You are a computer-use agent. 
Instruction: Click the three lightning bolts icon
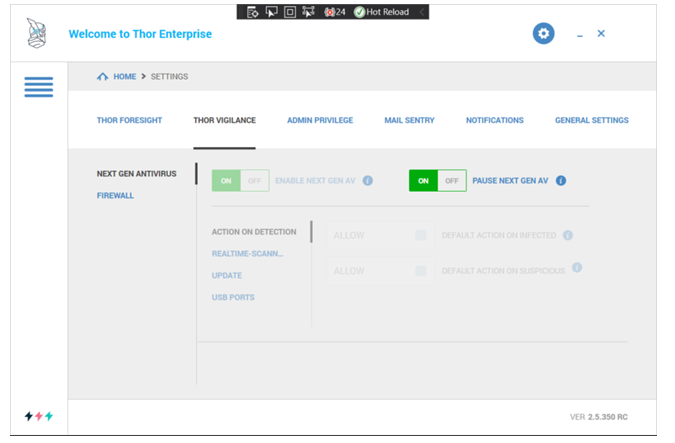coord(39,416)
